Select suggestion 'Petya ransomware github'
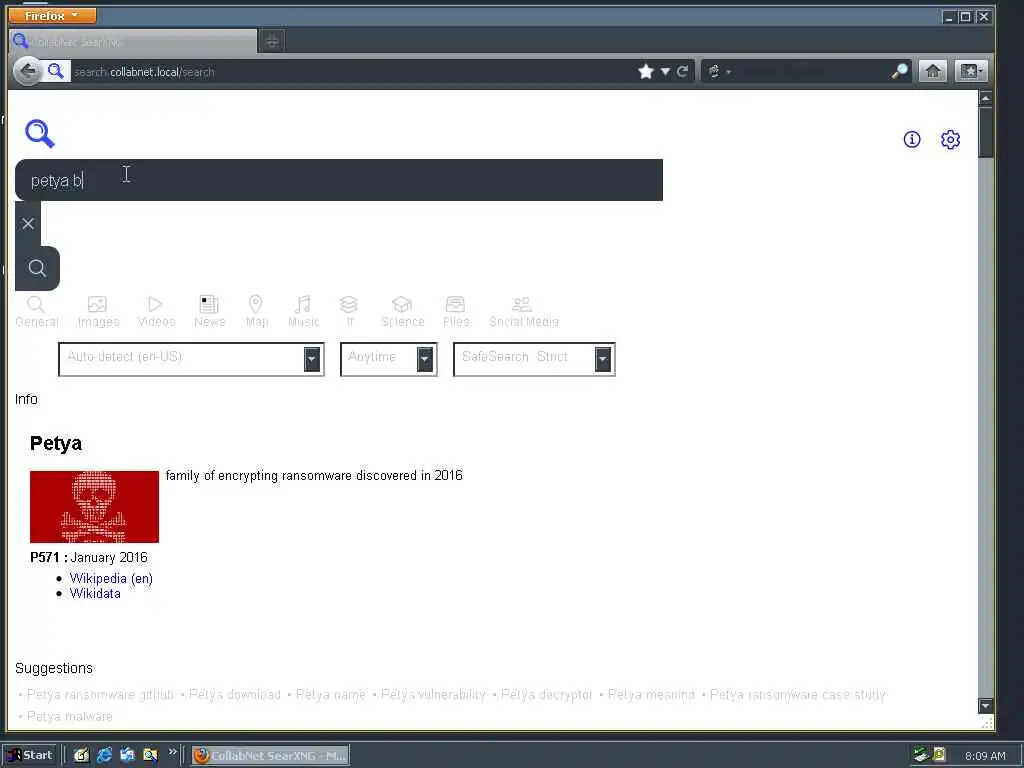The image size is (1024, 768). [x=100, y=694]
